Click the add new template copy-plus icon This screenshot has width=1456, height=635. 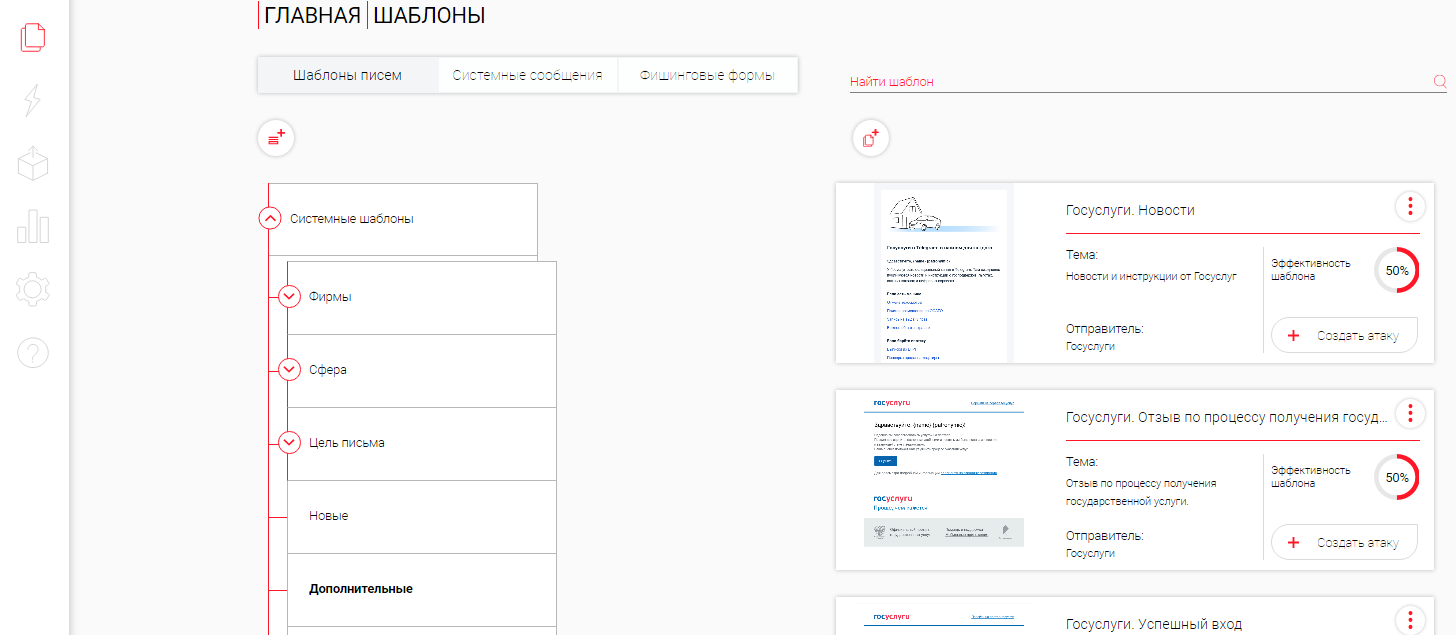[x=870, y=138]
